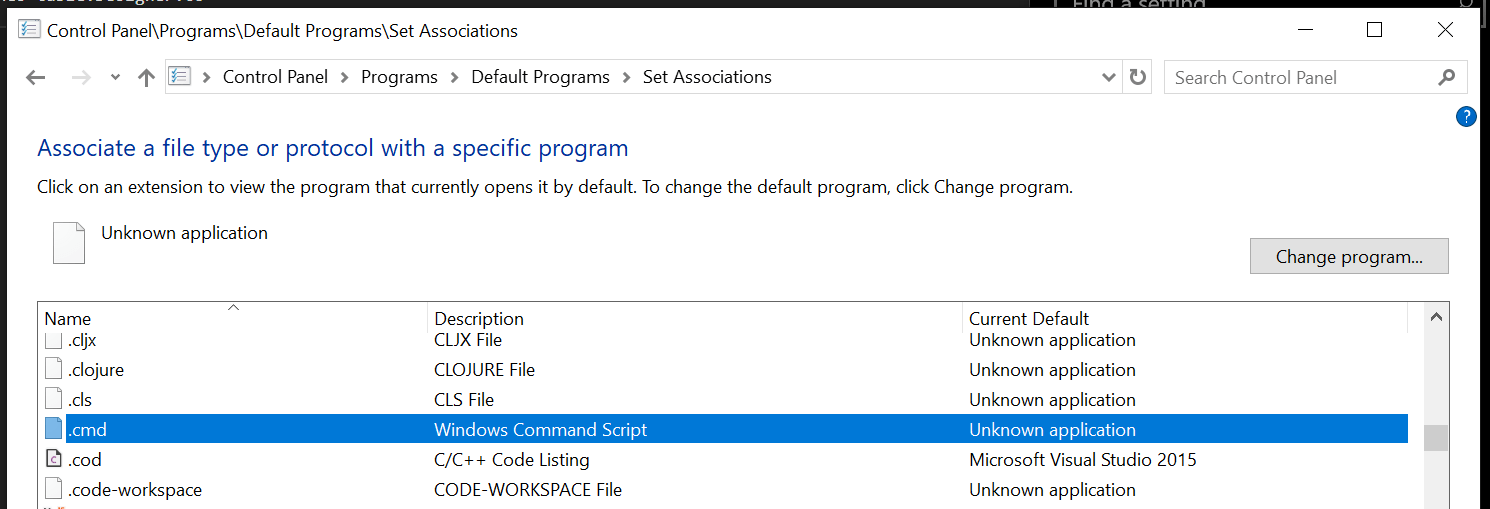Sort the list by Name column header

point(68,319)
